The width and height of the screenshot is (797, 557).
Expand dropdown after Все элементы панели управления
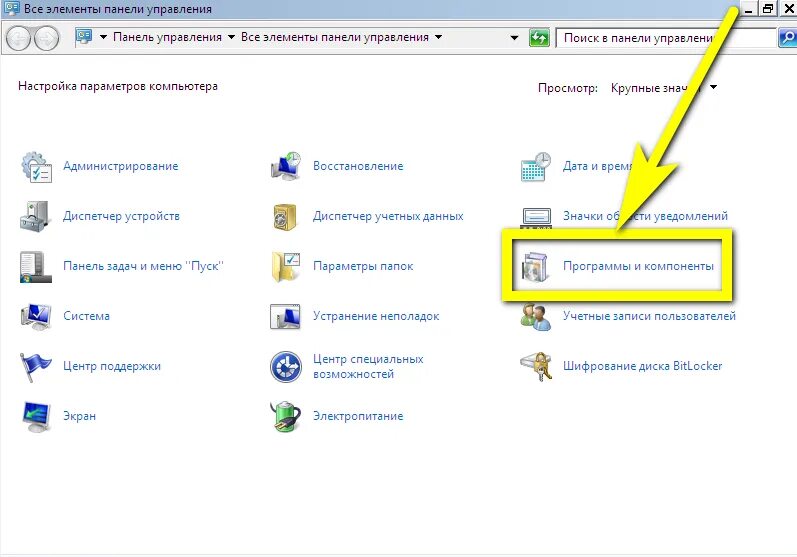point(438,37)
